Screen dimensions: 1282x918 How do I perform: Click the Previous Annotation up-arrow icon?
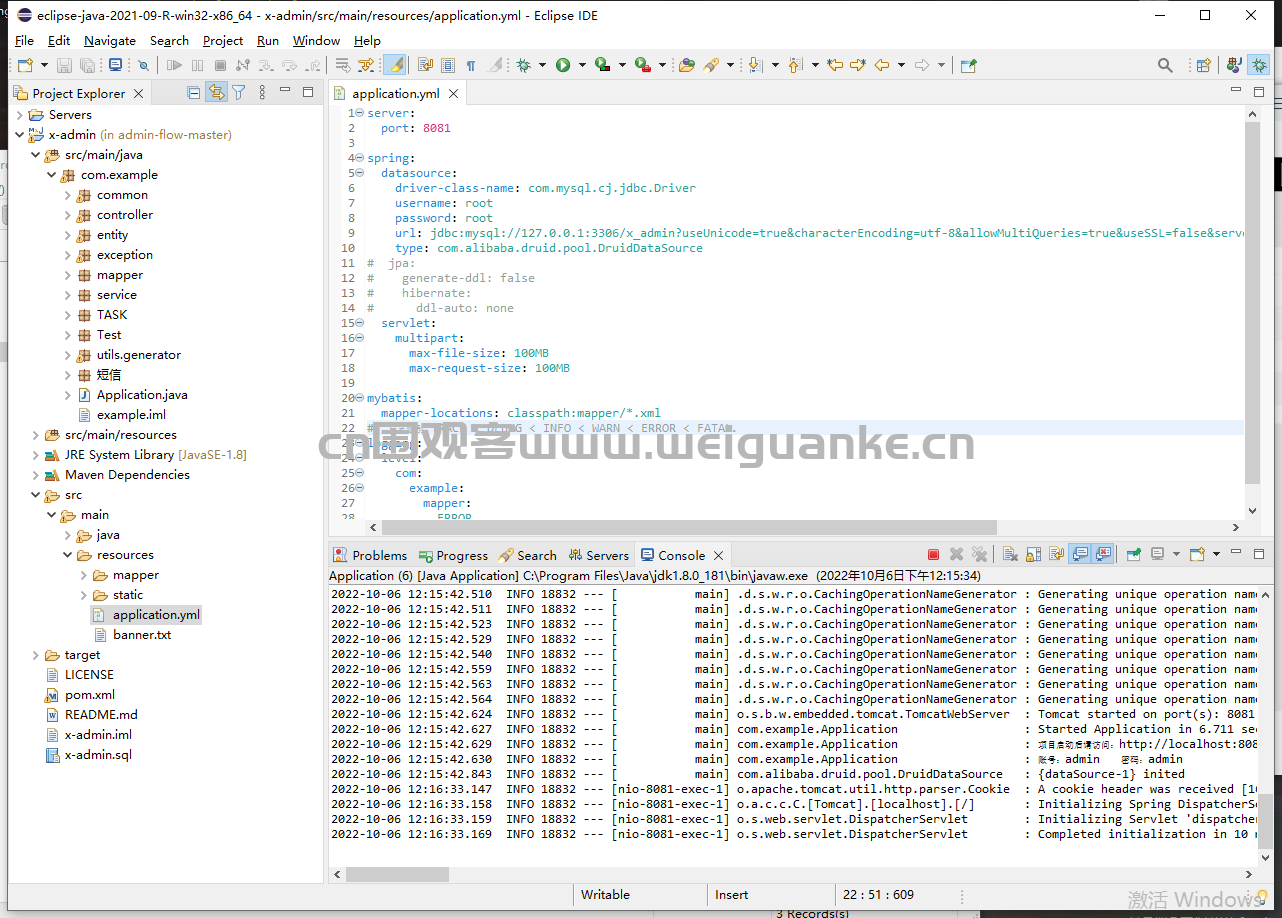pos(795,65)
